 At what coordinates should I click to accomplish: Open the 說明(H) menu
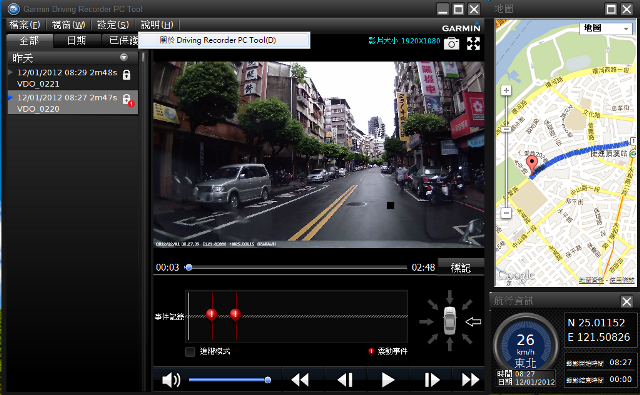[157, 25]
